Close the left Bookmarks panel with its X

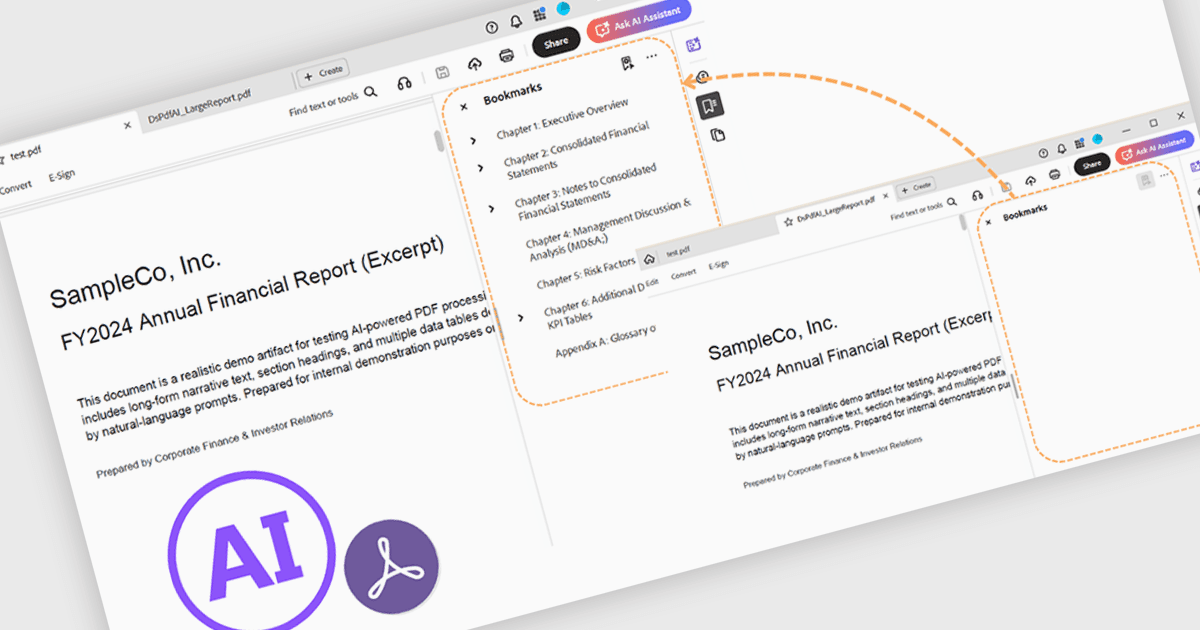point(463,106)
